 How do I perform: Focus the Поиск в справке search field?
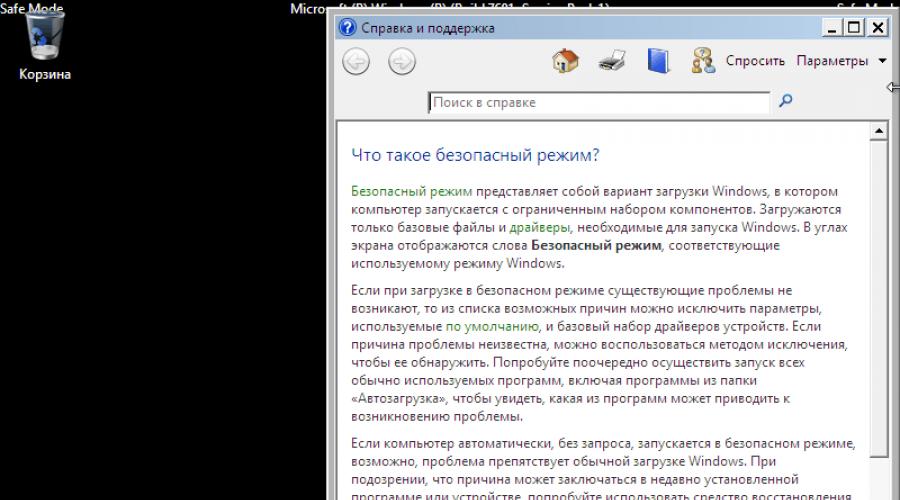click(x=599, y=102)
